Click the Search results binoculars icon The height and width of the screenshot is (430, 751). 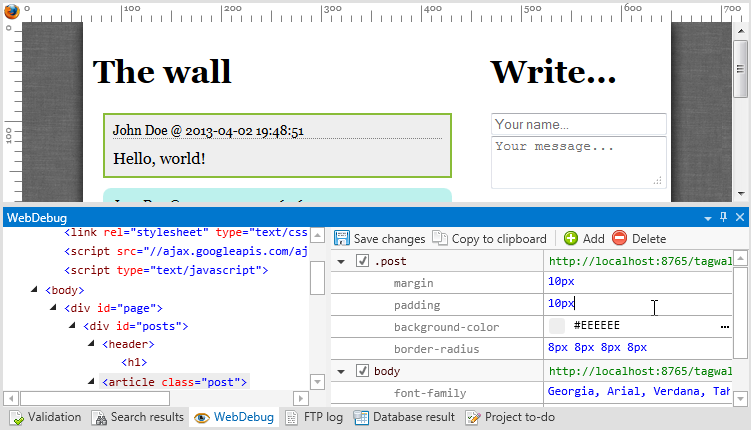coord(99,418)
